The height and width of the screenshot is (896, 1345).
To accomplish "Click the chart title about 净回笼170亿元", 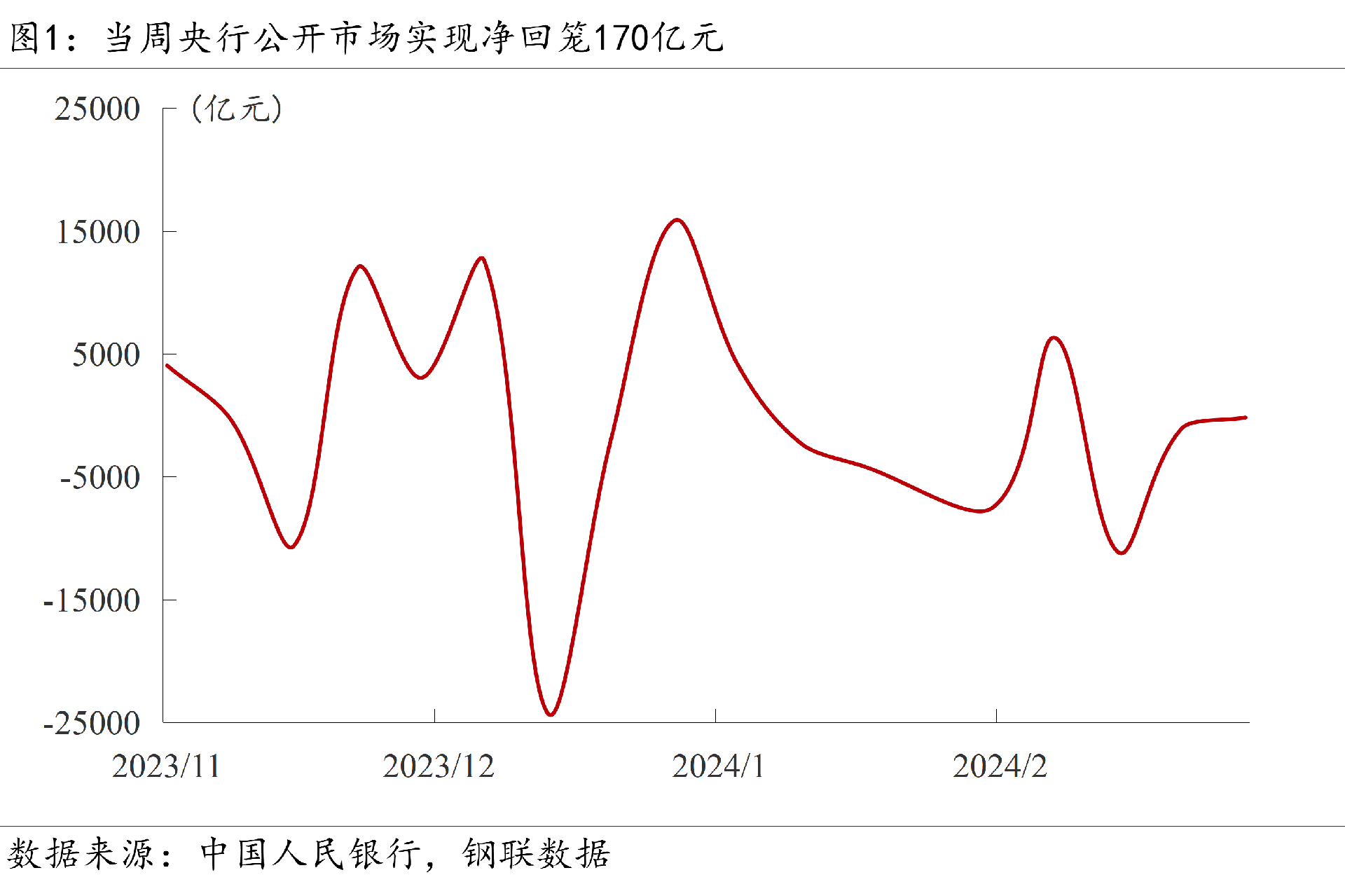I will coord(367,37).
